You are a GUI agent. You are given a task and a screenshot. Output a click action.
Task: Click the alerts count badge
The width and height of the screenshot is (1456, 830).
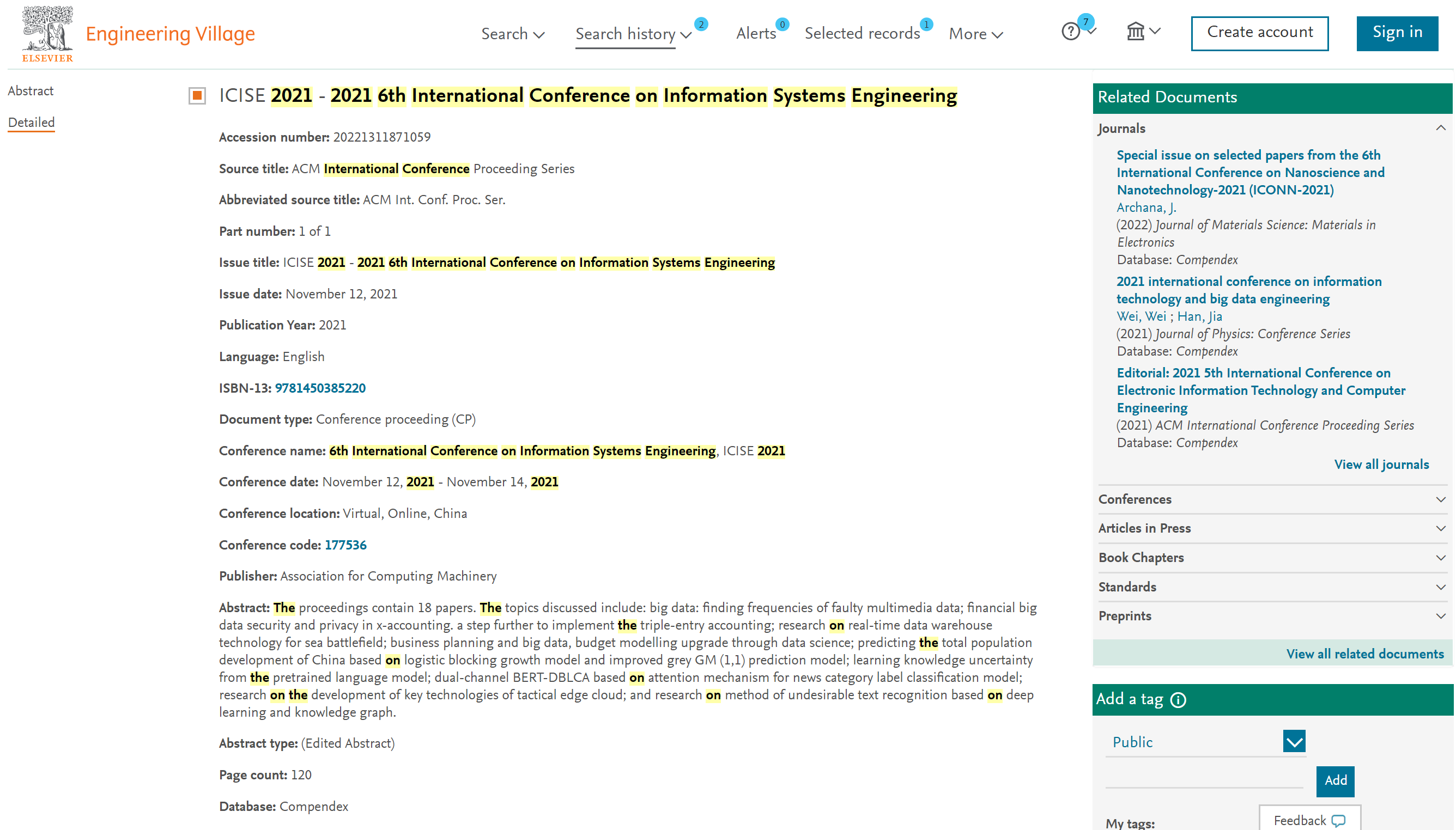coord(782,25)
